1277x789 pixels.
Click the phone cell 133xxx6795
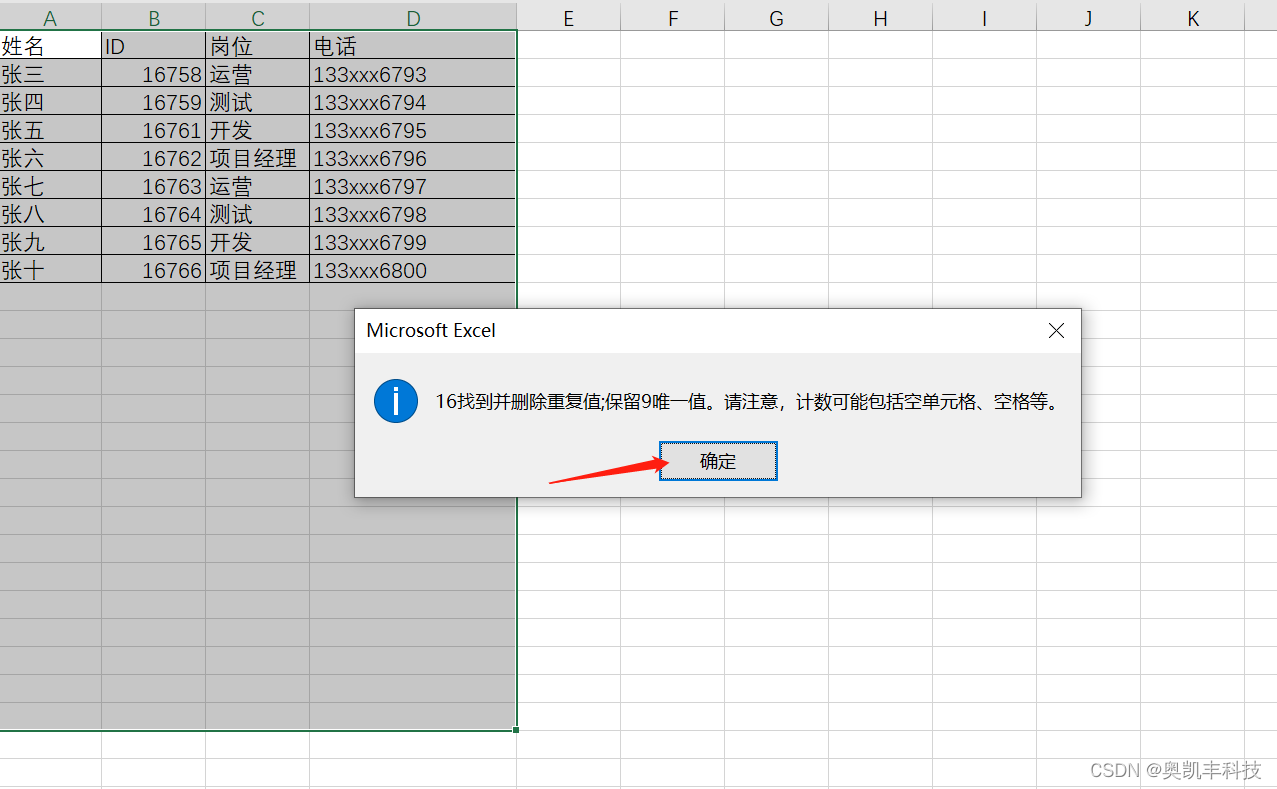click(x=413, y=130)
